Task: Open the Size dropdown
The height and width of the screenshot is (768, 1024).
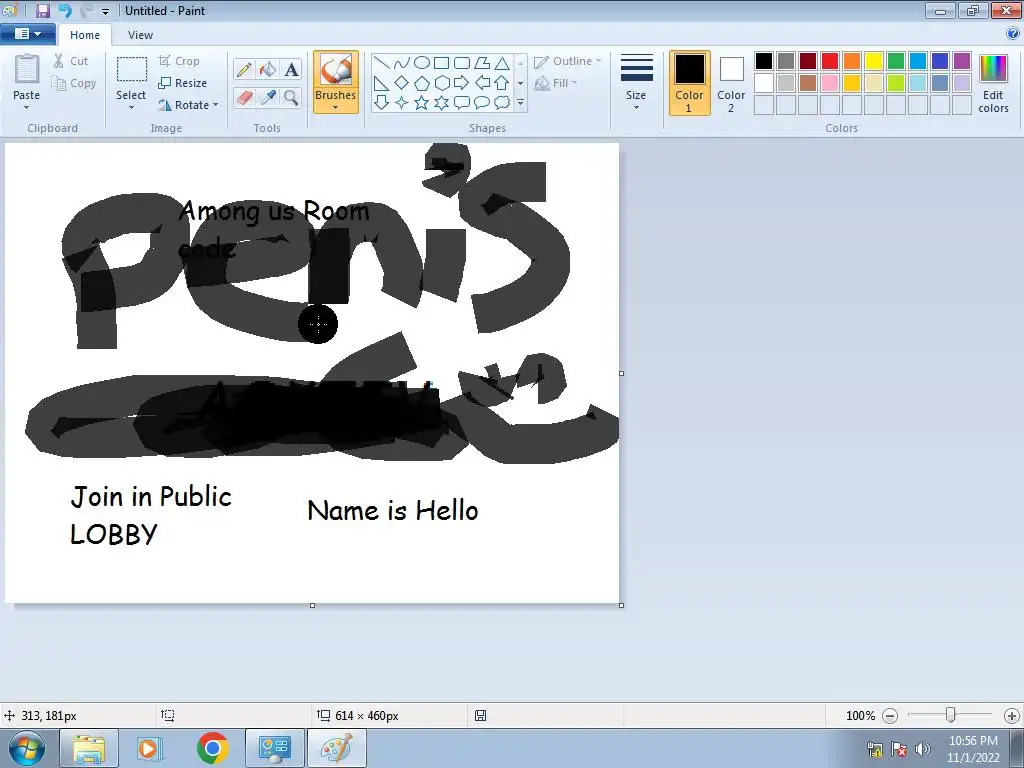Action: click(636, 82)
